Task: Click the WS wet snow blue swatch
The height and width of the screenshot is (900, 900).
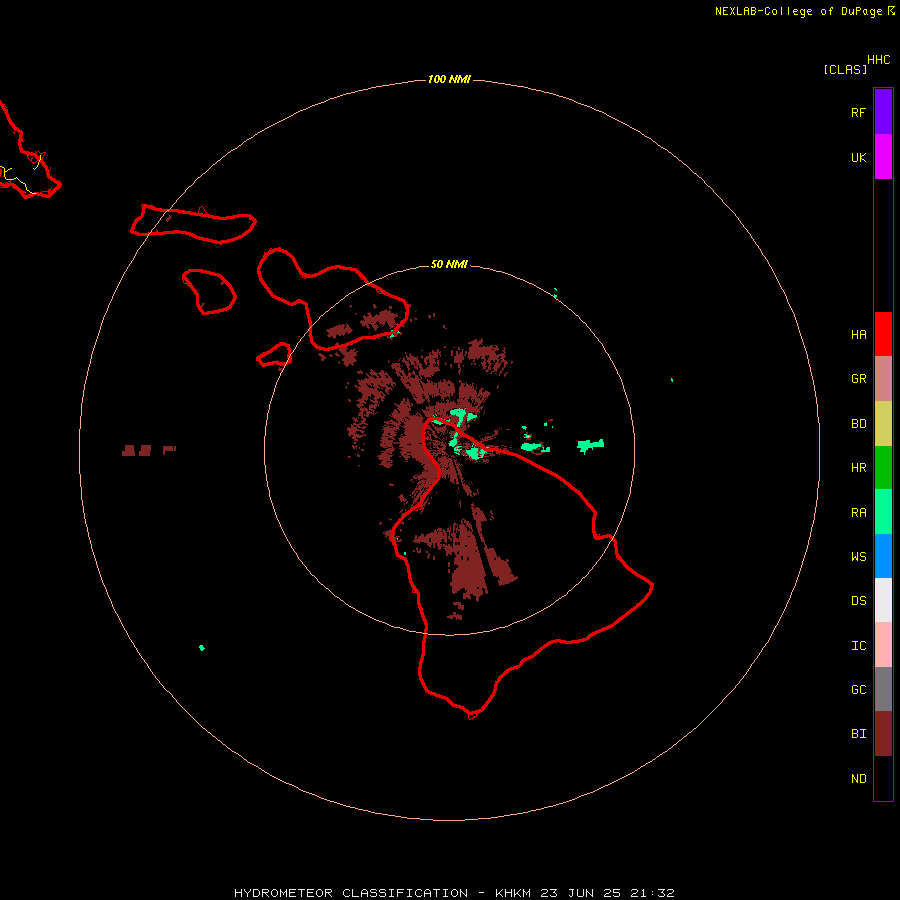Action: (x=883, y=556)
